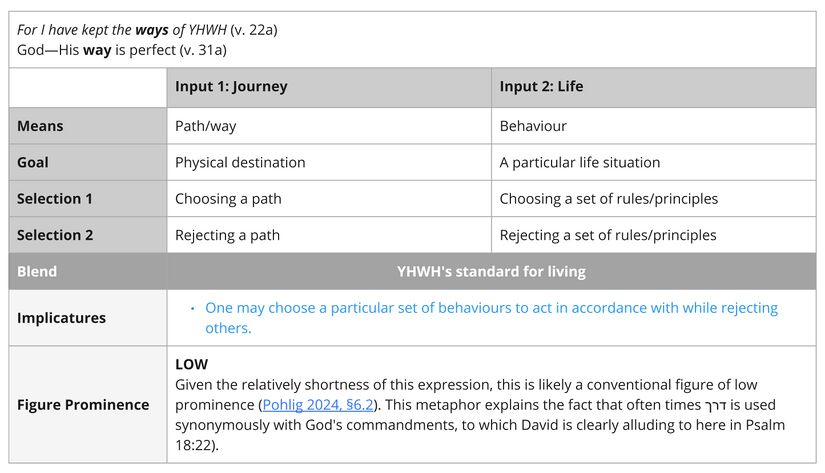
Task: Click the 'Input 2: Life' column header
Action: [x=541, y=87]
